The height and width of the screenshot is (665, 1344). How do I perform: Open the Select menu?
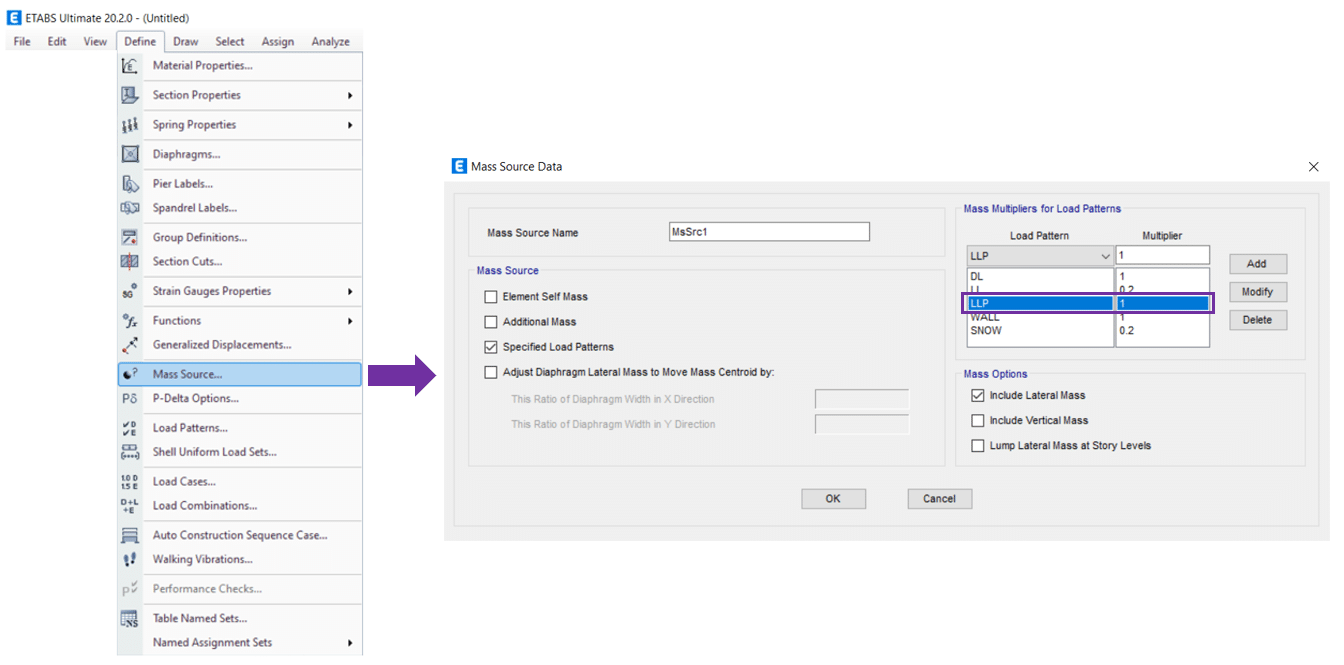(x=230, y=41)
